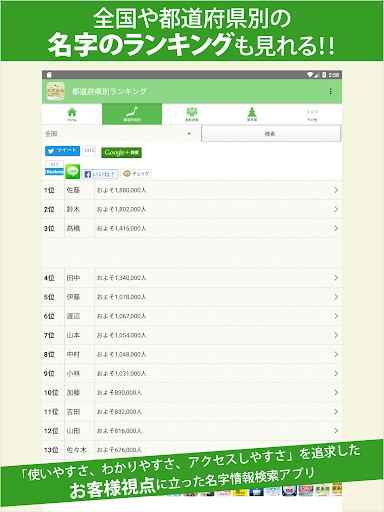Open the 家系図 tree tab
Screen dimensions: 384x512
pos(252,114)
